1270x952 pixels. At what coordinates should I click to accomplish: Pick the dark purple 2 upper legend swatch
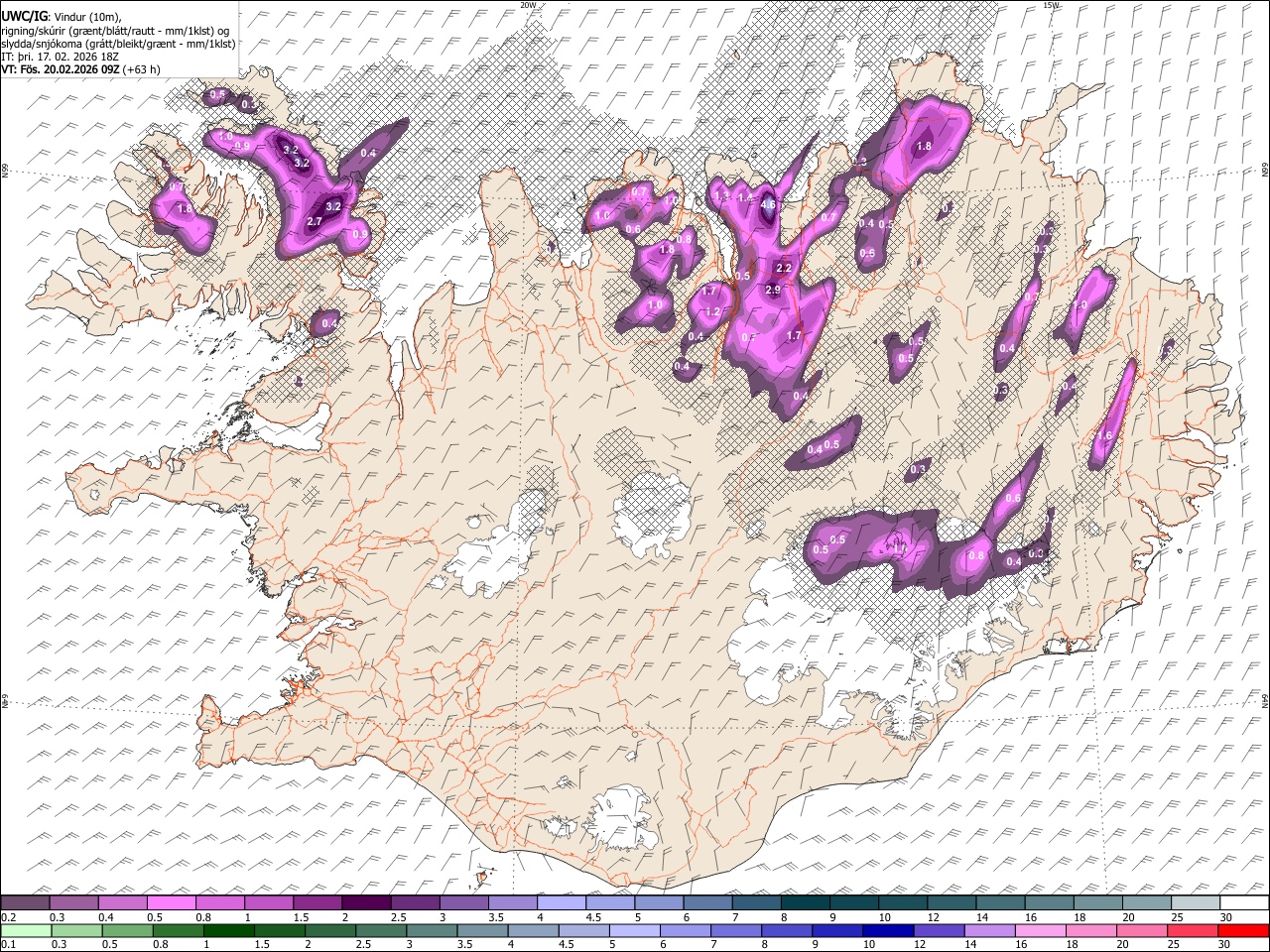tap(366, 902)
